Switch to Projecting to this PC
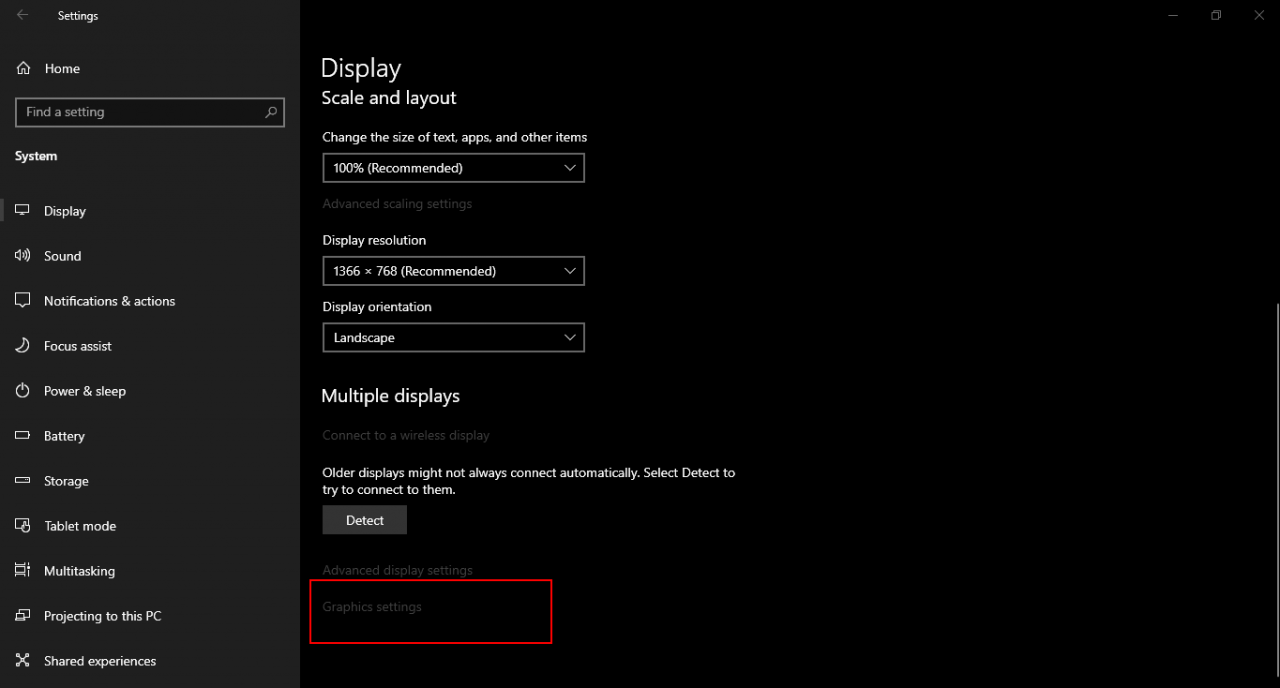 [102, 616]
